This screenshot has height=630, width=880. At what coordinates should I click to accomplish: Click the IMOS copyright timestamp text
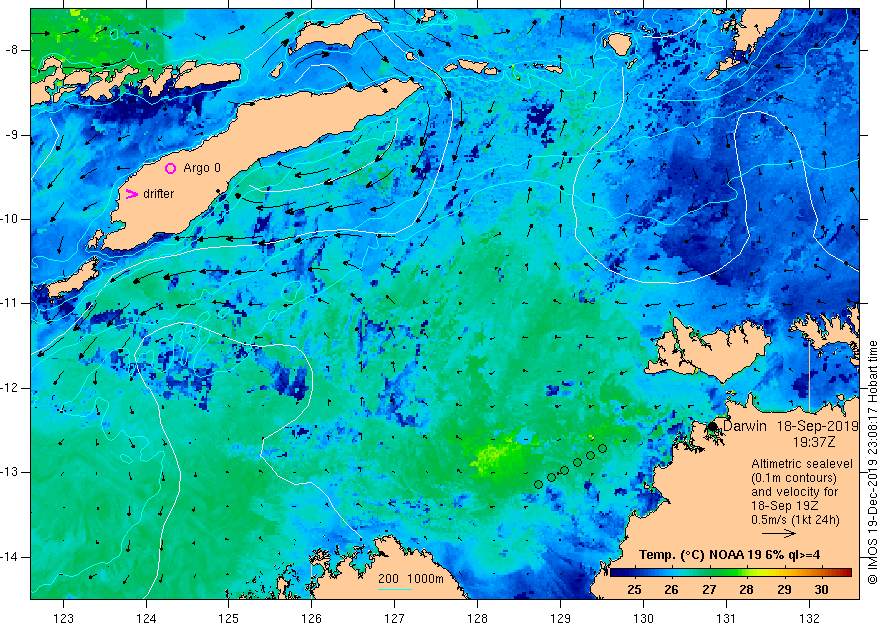coord(872,462)
